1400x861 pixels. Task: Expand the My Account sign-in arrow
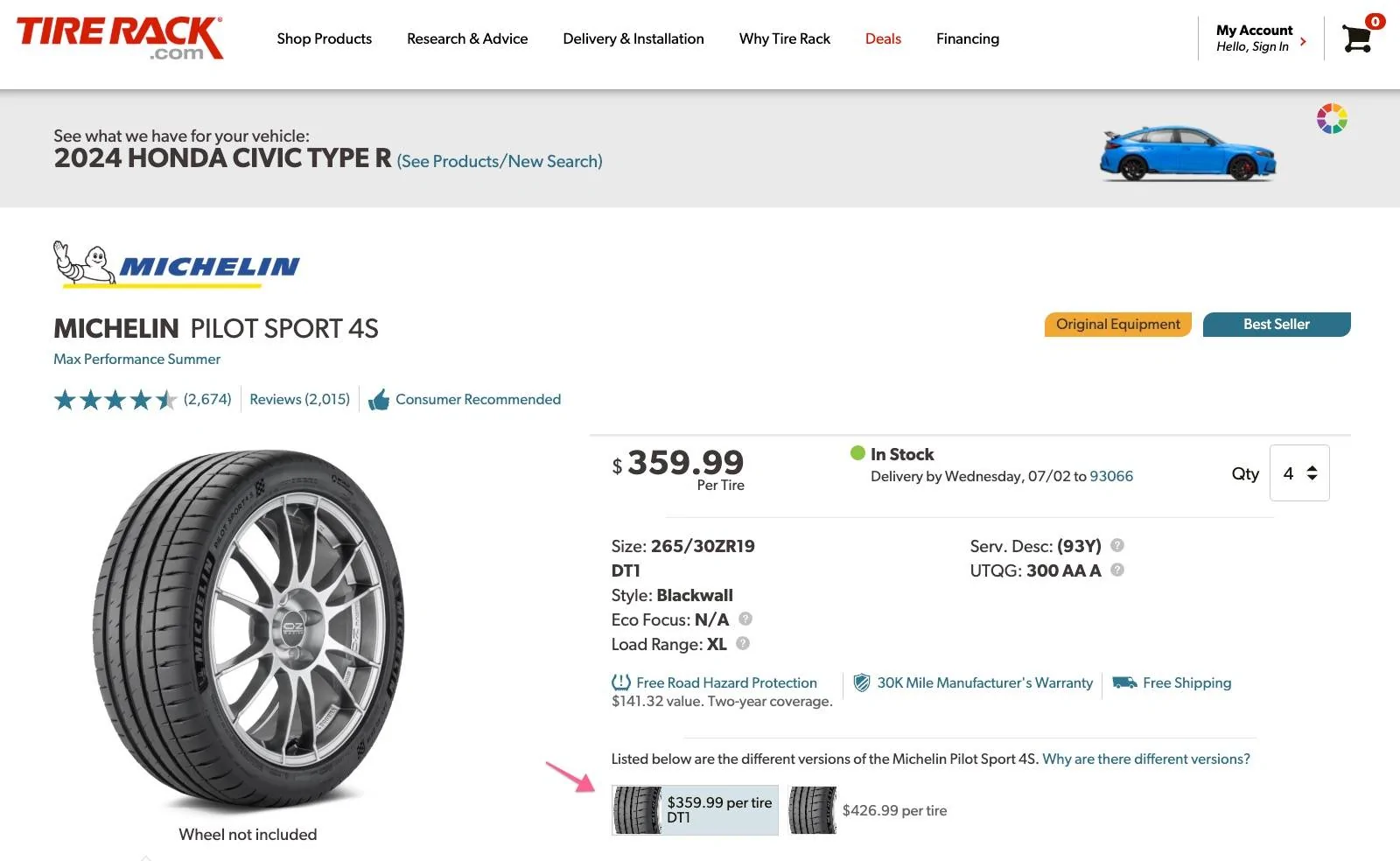click(x=1303, y=41)
